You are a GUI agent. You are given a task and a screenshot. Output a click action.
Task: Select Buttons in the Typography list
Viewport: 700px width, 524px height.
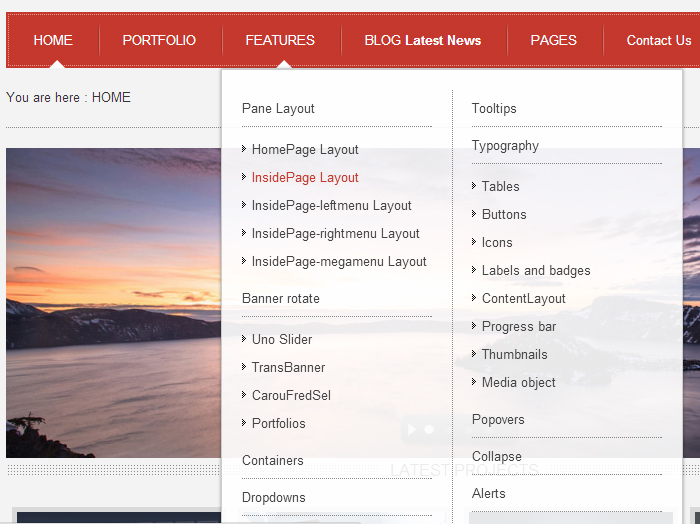[x=504, y=215]
